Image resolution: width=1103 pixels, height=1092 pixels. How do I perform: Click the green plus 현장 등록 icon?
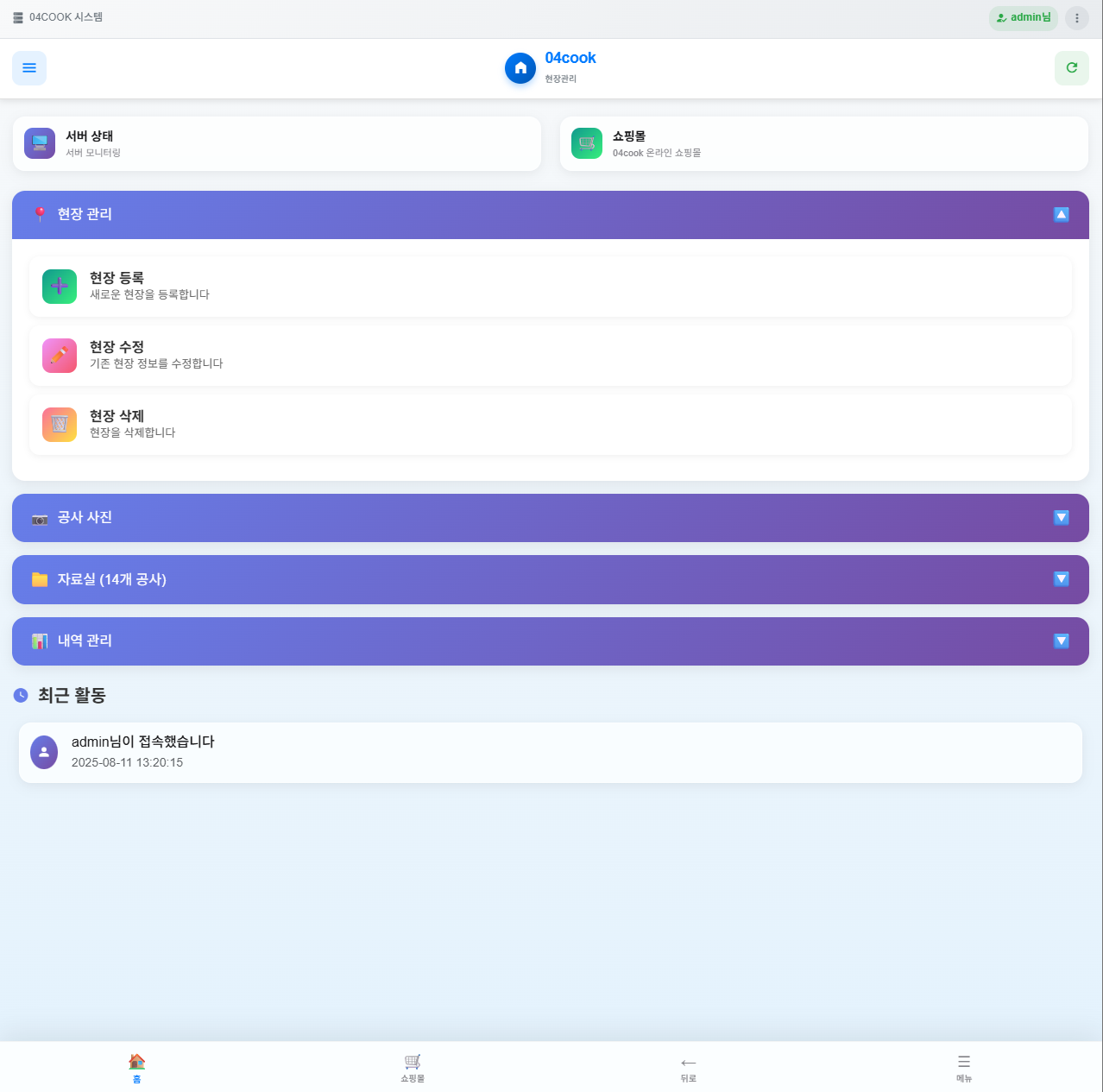coord(60,287)
